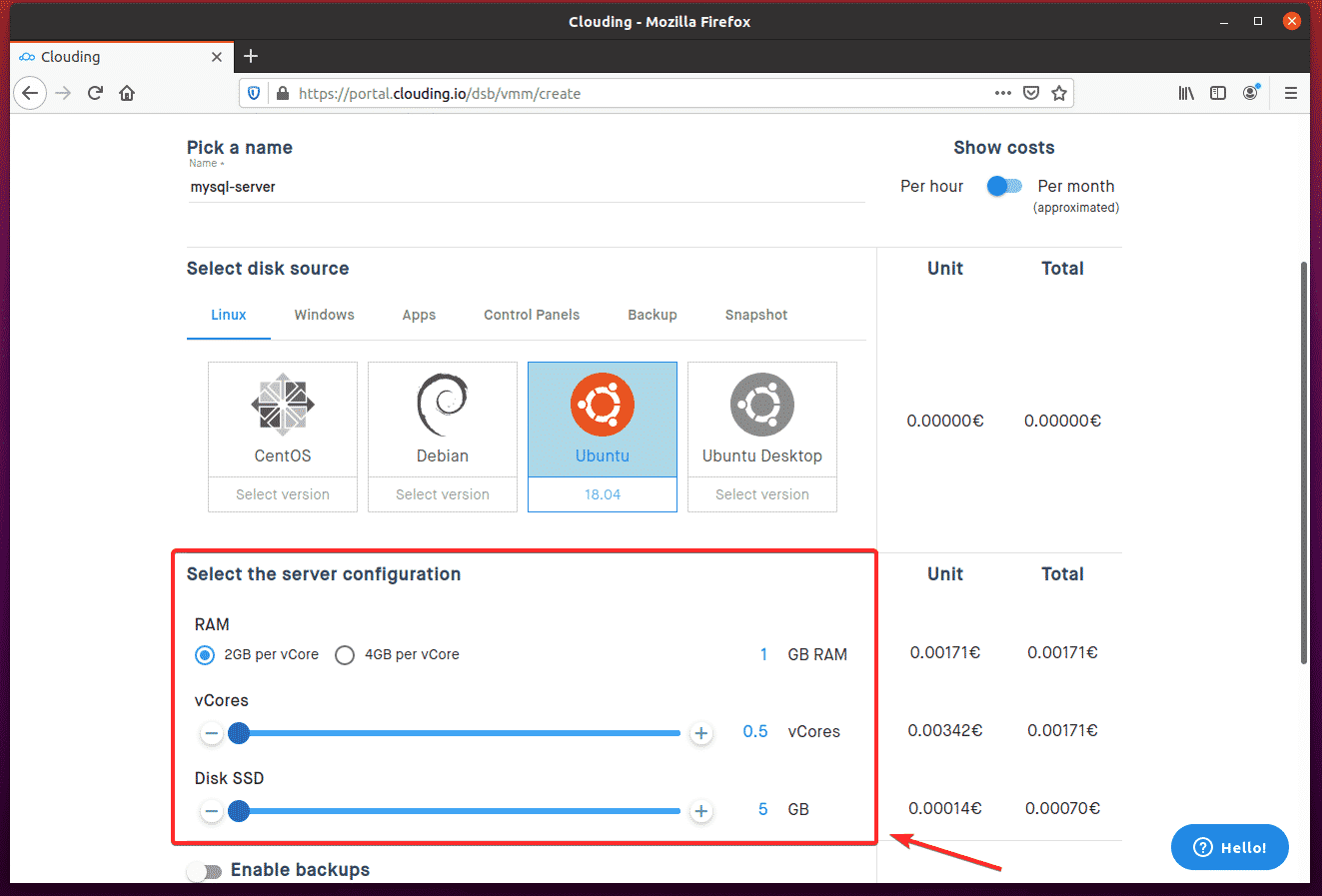
Task: Open the Firefox library icon
Action: click(x=1186, y=93)
